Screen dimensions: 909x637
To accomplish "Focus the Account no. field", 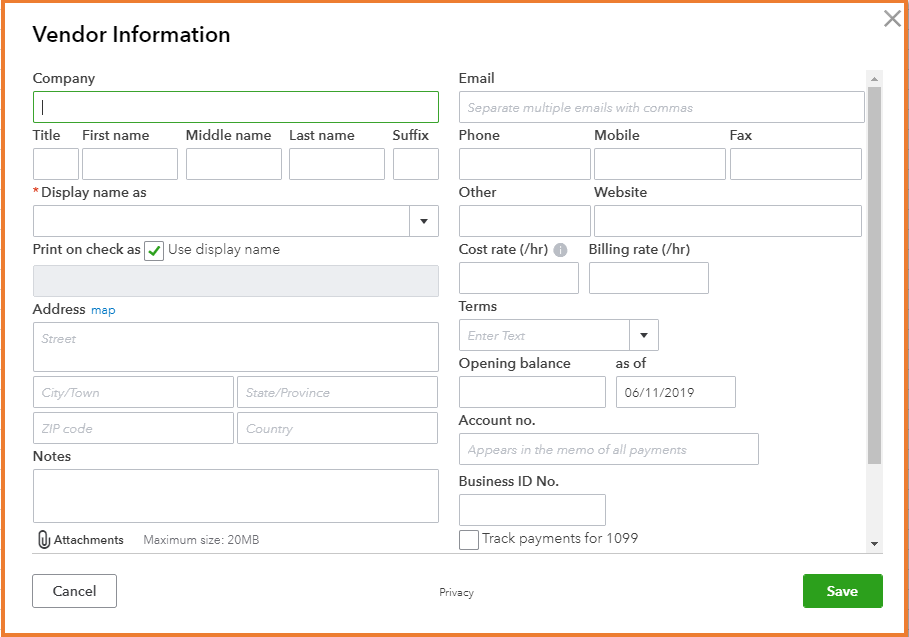I will coord(608,449).
